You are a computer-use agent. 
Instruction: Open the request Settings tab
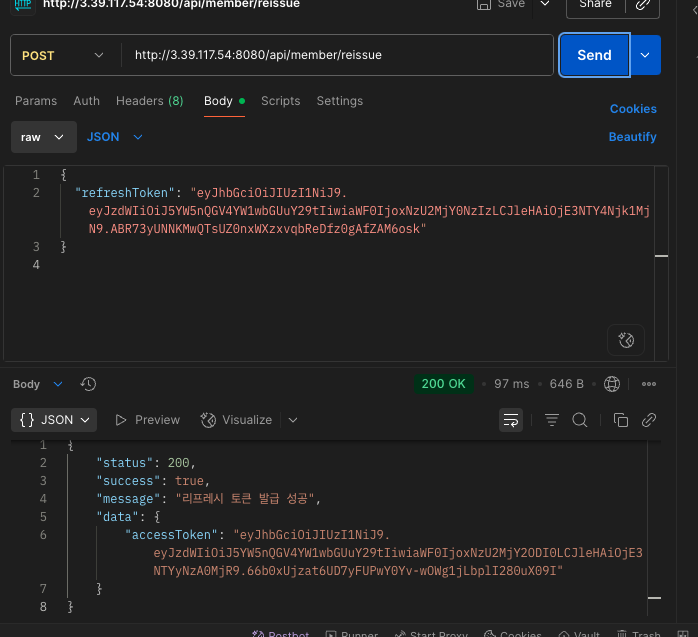(x=340, y=101)
